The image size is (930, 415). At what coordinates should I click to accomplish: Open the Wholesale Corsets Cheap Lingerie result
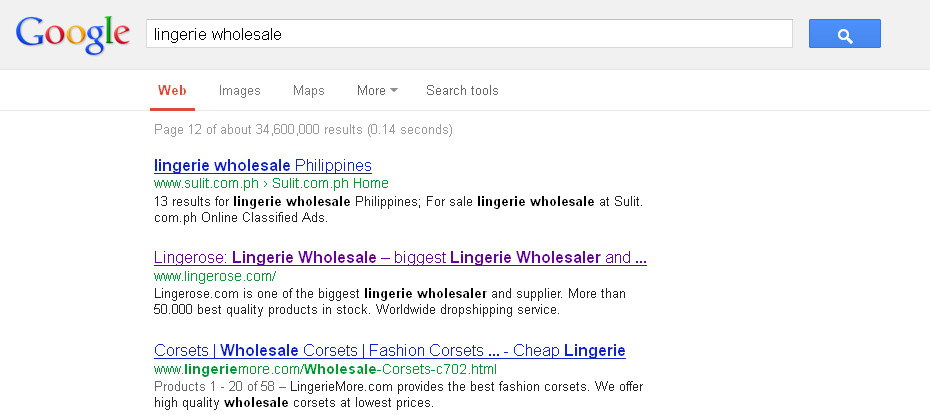click(x=390, y=350)
